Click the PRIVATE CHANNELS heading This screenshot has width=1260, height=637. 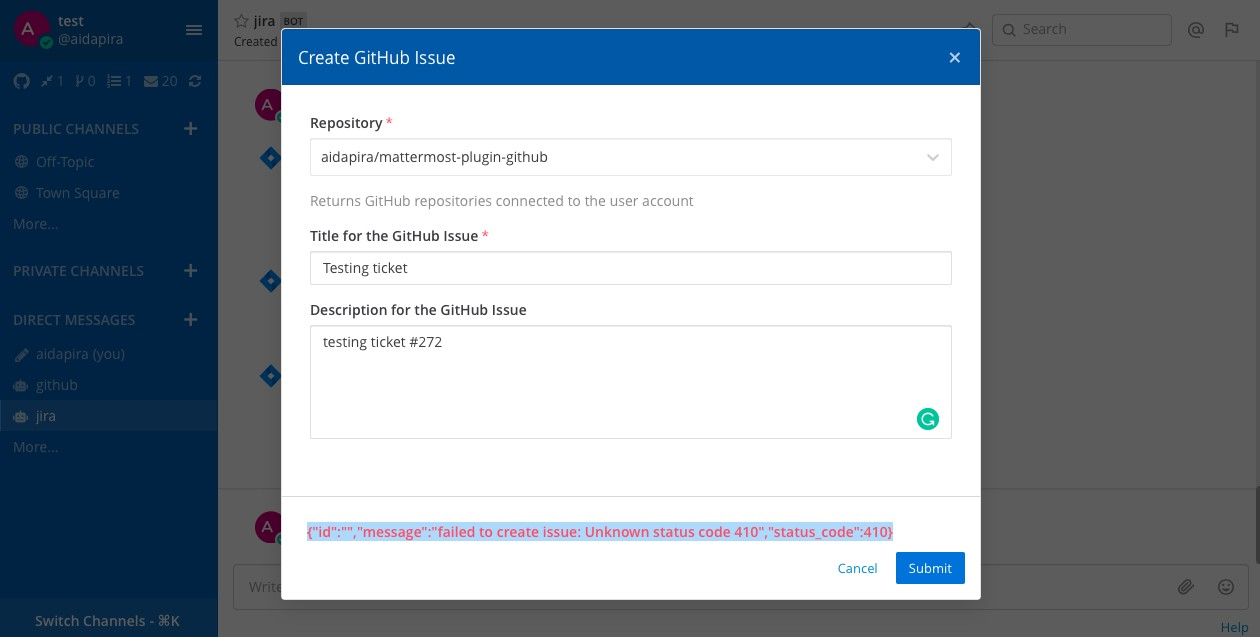pyautogui.click(x=78, y=270)
